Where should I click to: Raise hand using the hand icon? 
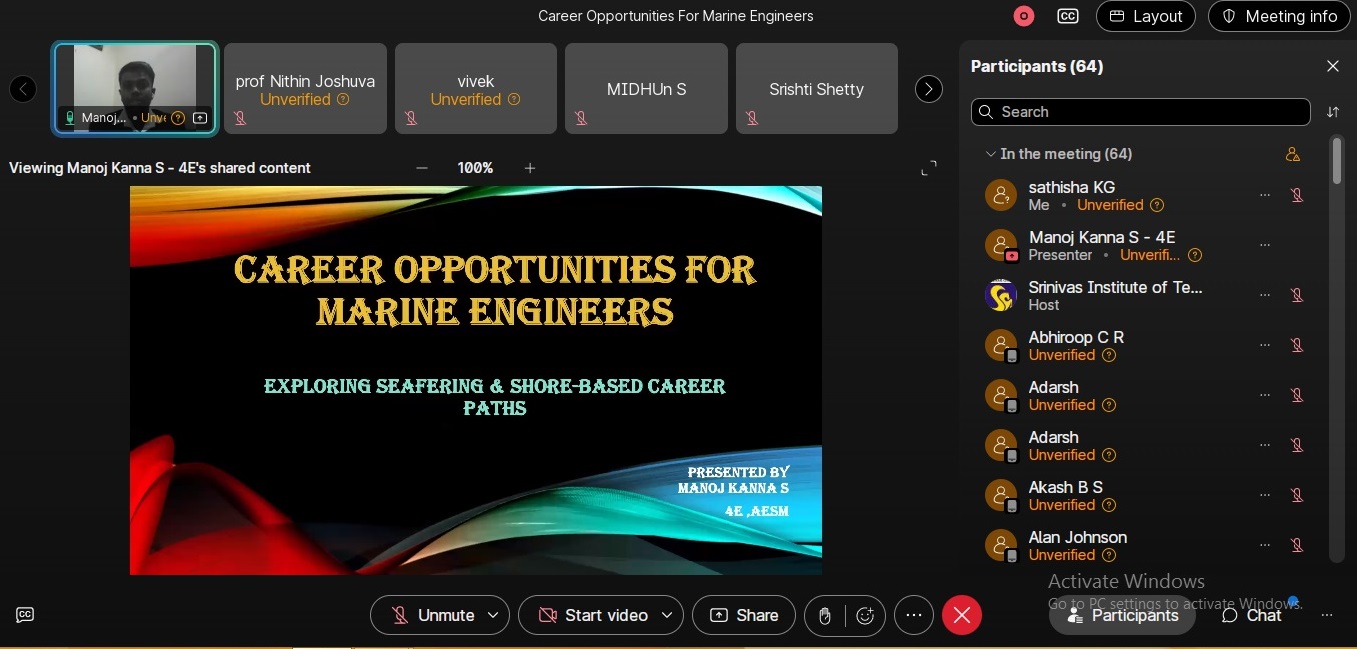coord(825,616)
